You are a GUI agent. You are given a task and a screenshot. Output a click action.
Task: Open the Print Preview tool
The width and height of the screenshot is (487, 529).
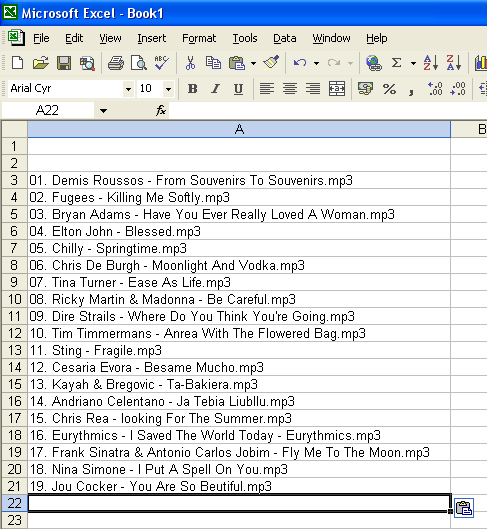click(139, 63)
